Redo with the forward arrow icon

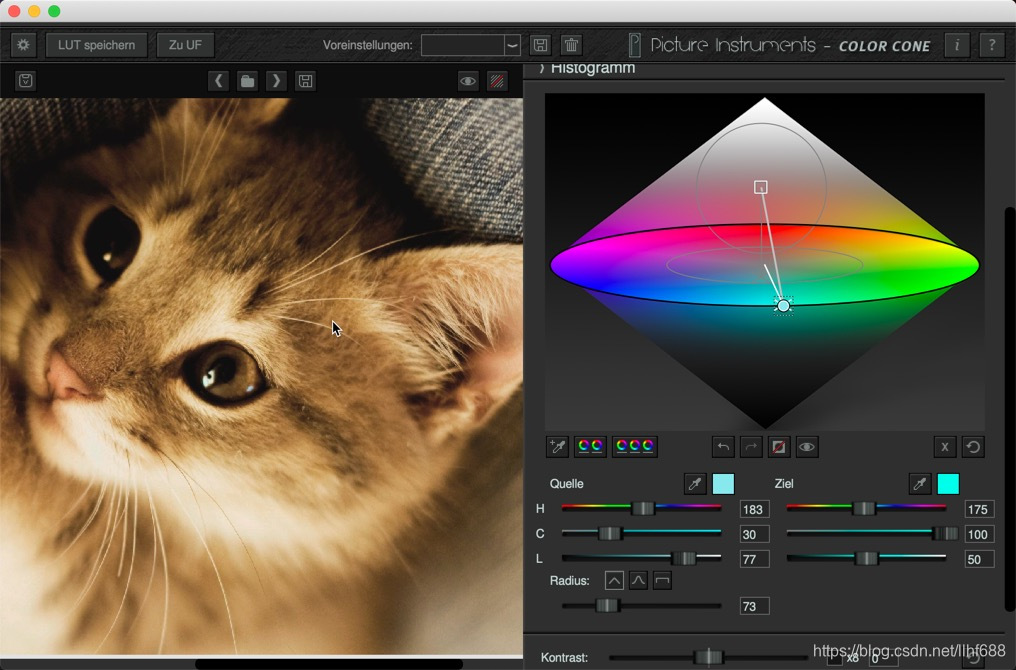[x=751, y=446]
